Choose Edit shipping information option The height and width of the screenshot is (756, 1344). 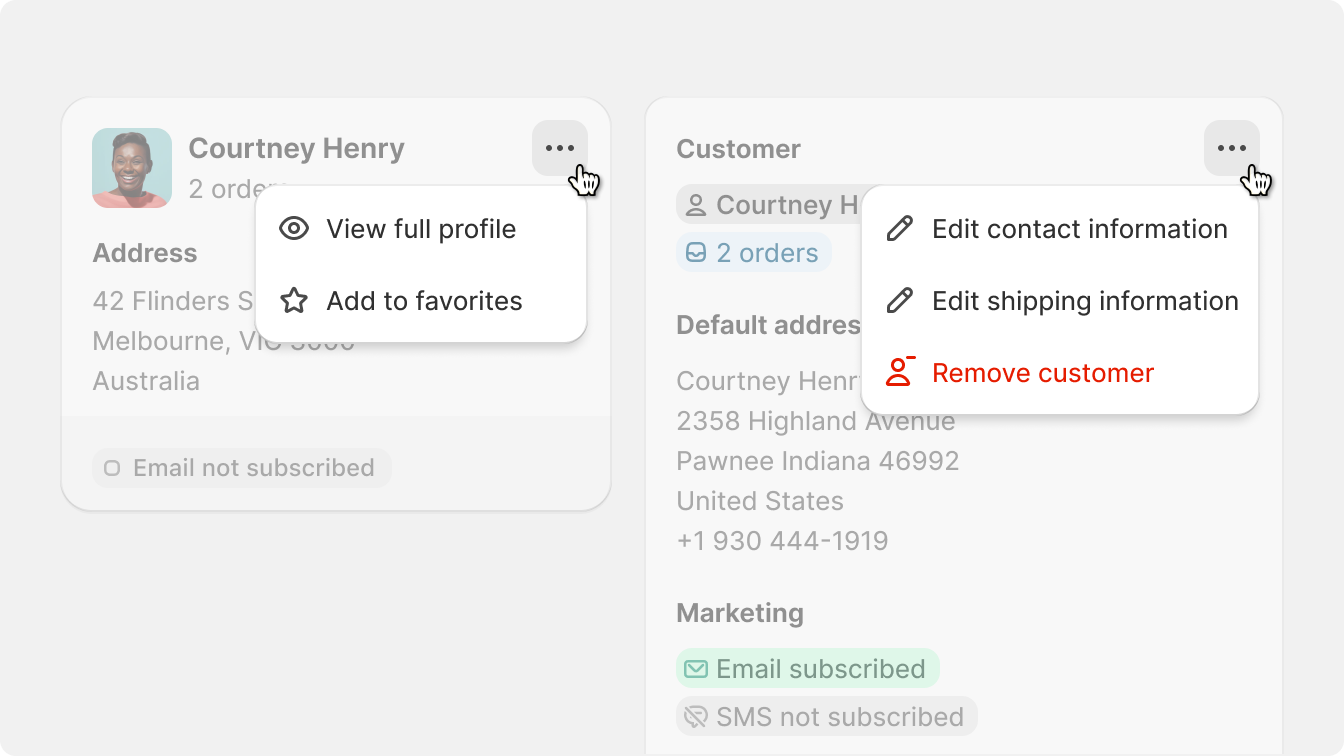[1085, 301]
